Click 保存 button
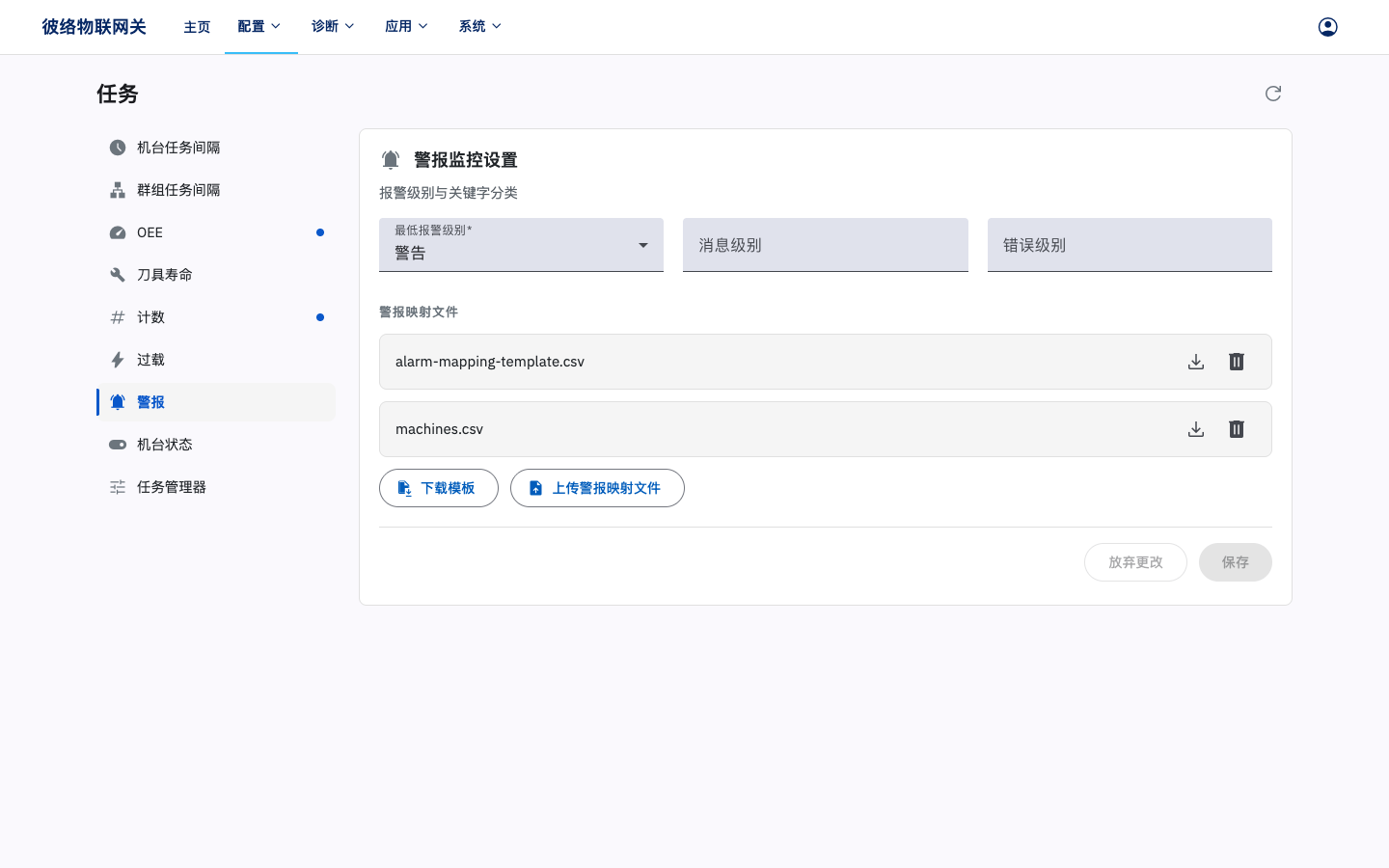The height and width of the screenshot is (868, 1389). 1236,562
